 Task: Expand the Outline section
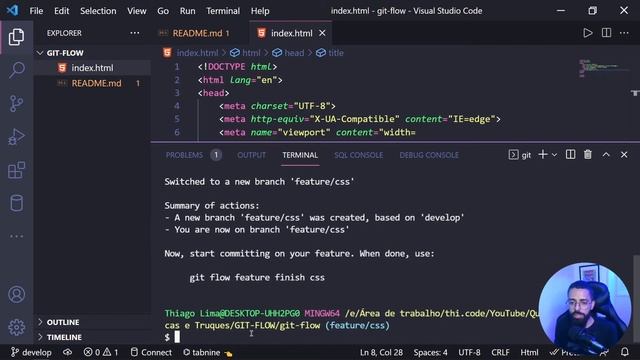click(x=93, y=322)
